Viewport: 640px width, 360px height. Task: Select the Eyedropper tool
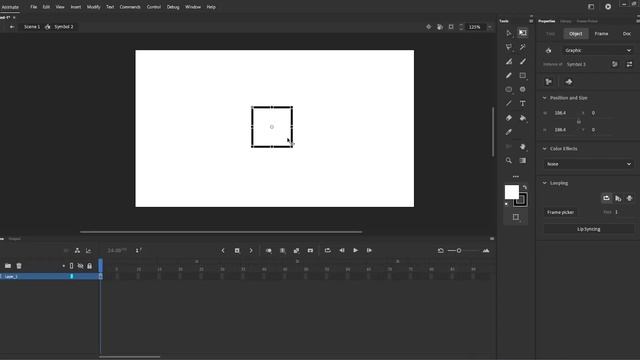click(509, 132)
